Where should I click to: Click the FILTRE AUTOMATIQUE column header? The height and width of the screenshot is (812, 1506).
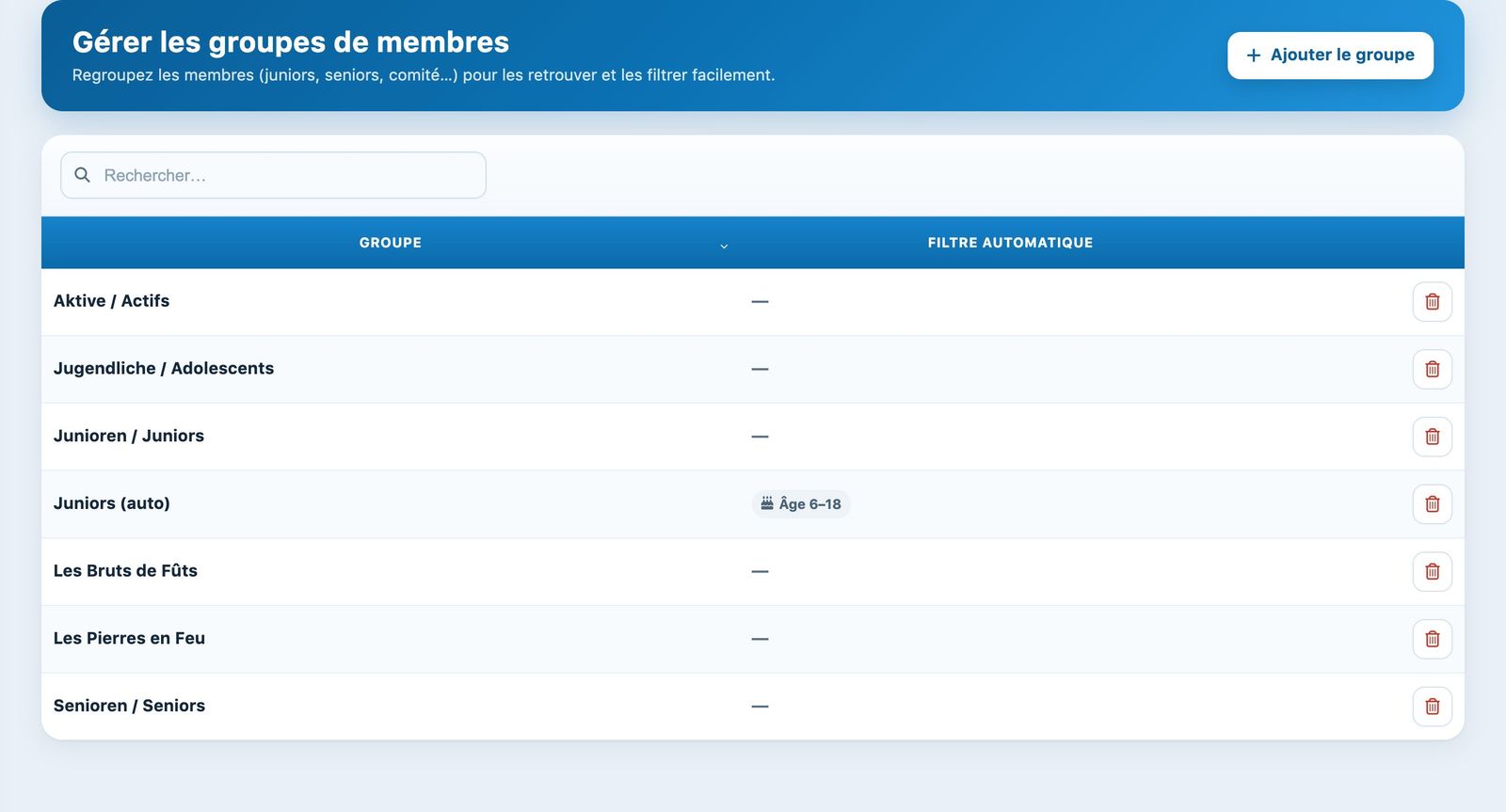point(1010,243)
